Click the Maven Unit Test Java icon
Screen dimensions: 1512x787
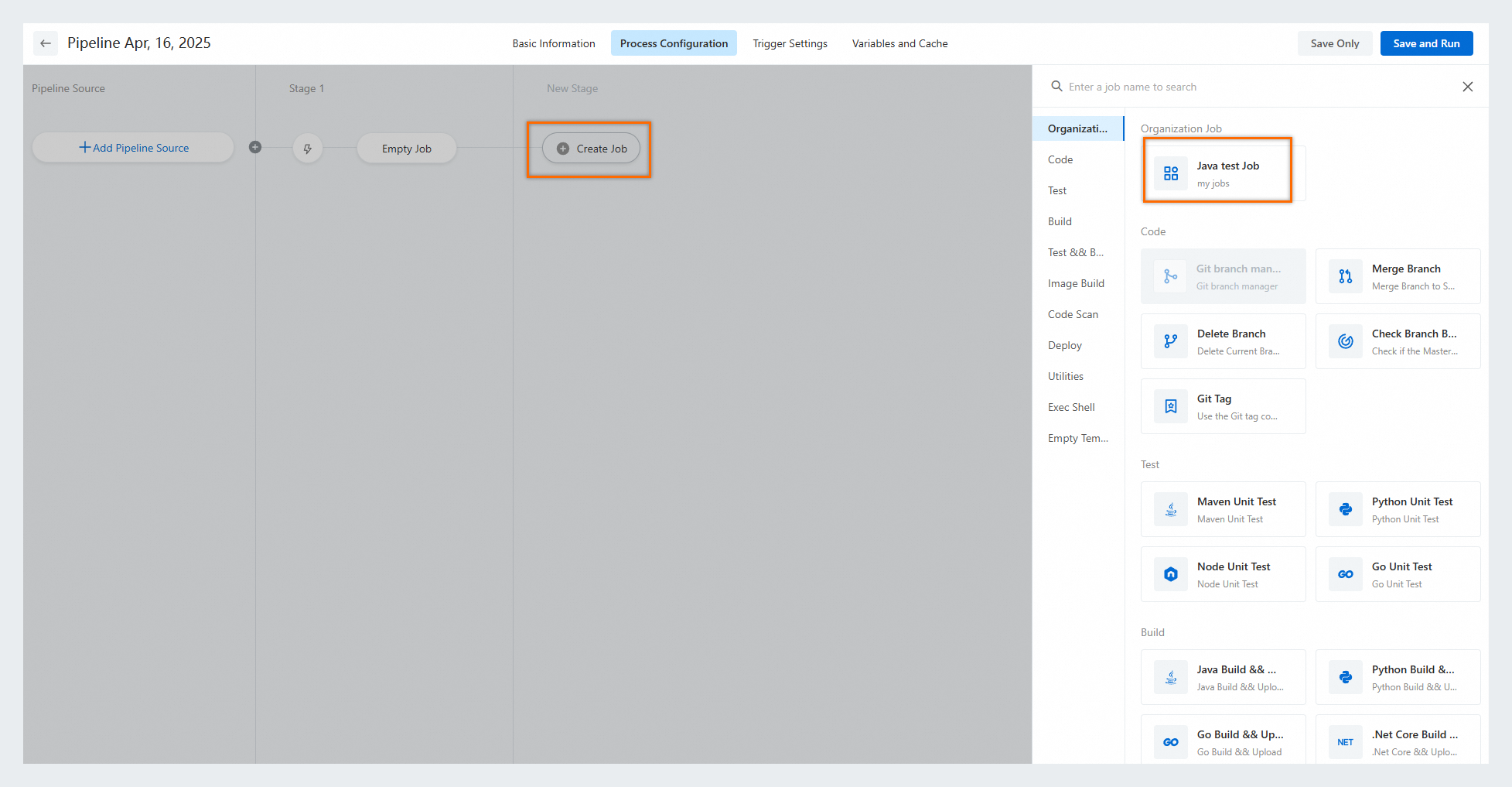pos(1171,509)
